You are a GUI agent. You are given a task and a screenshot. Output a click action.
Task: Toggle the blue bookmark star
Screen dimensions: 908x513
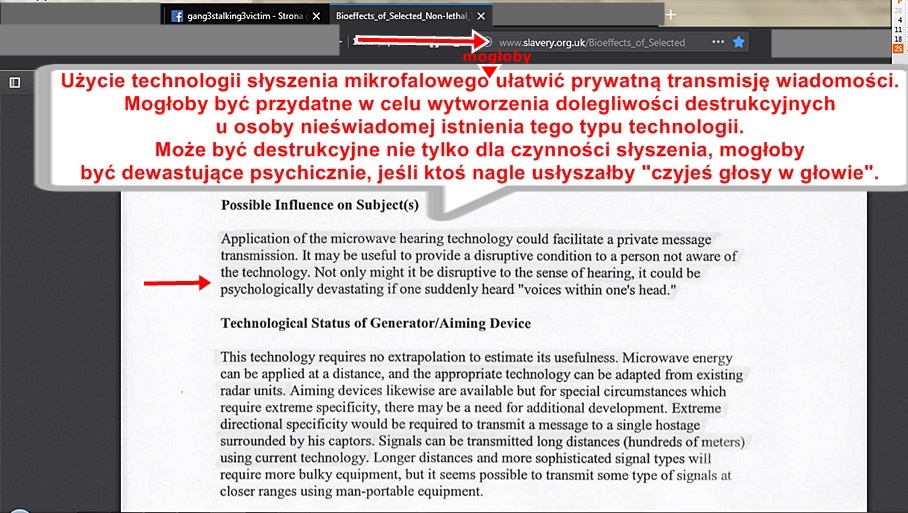click(738, 42)
